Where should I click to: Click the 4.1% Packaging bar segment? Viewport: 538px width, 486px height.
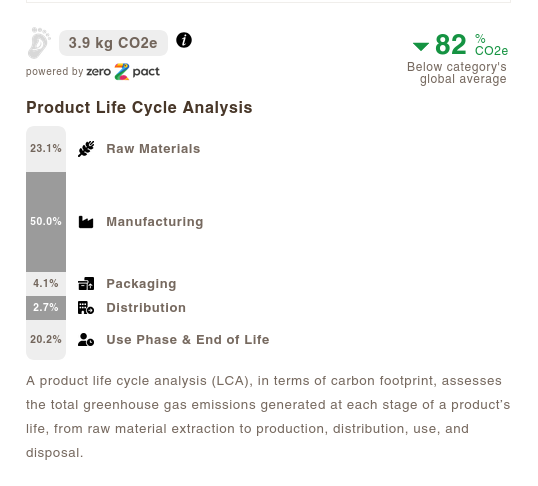tap(46, 284)
